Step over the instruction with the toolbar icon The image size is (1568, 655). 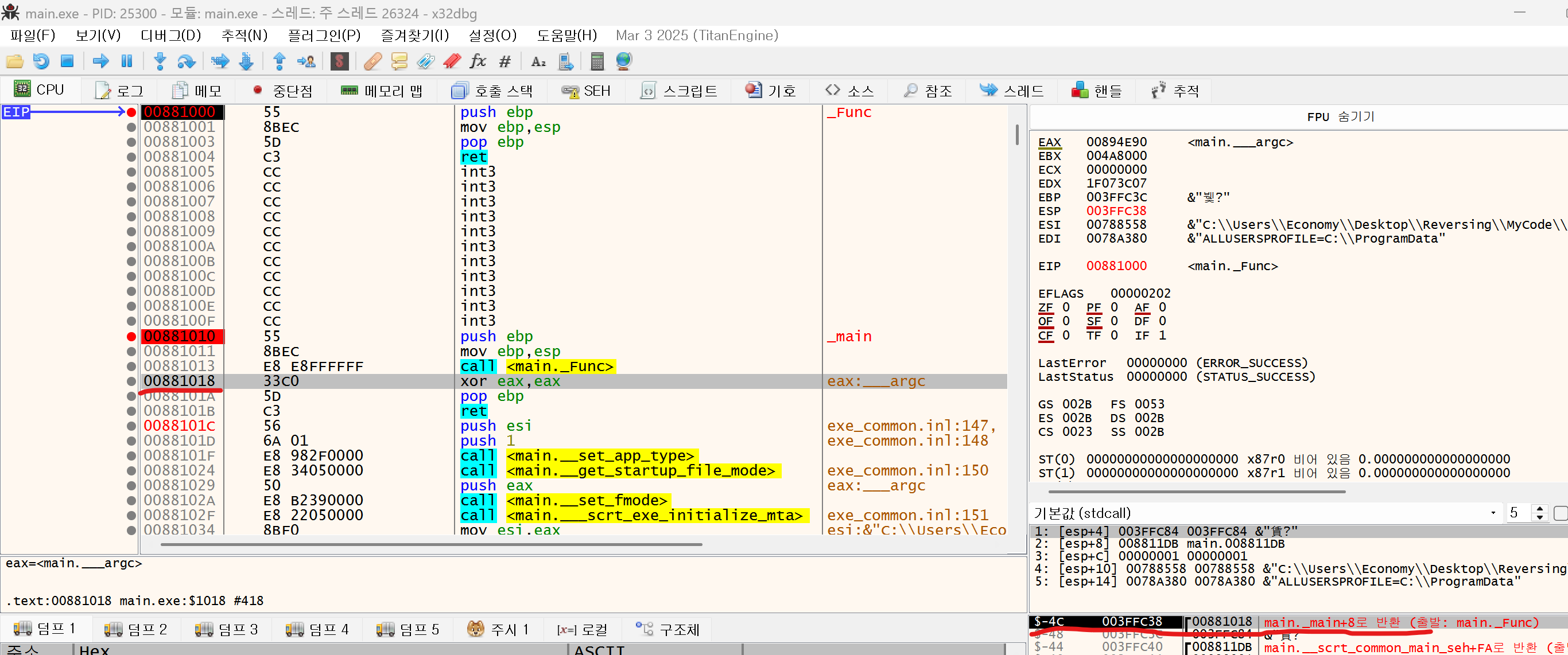pyautogui.click(x=187, y=61)
